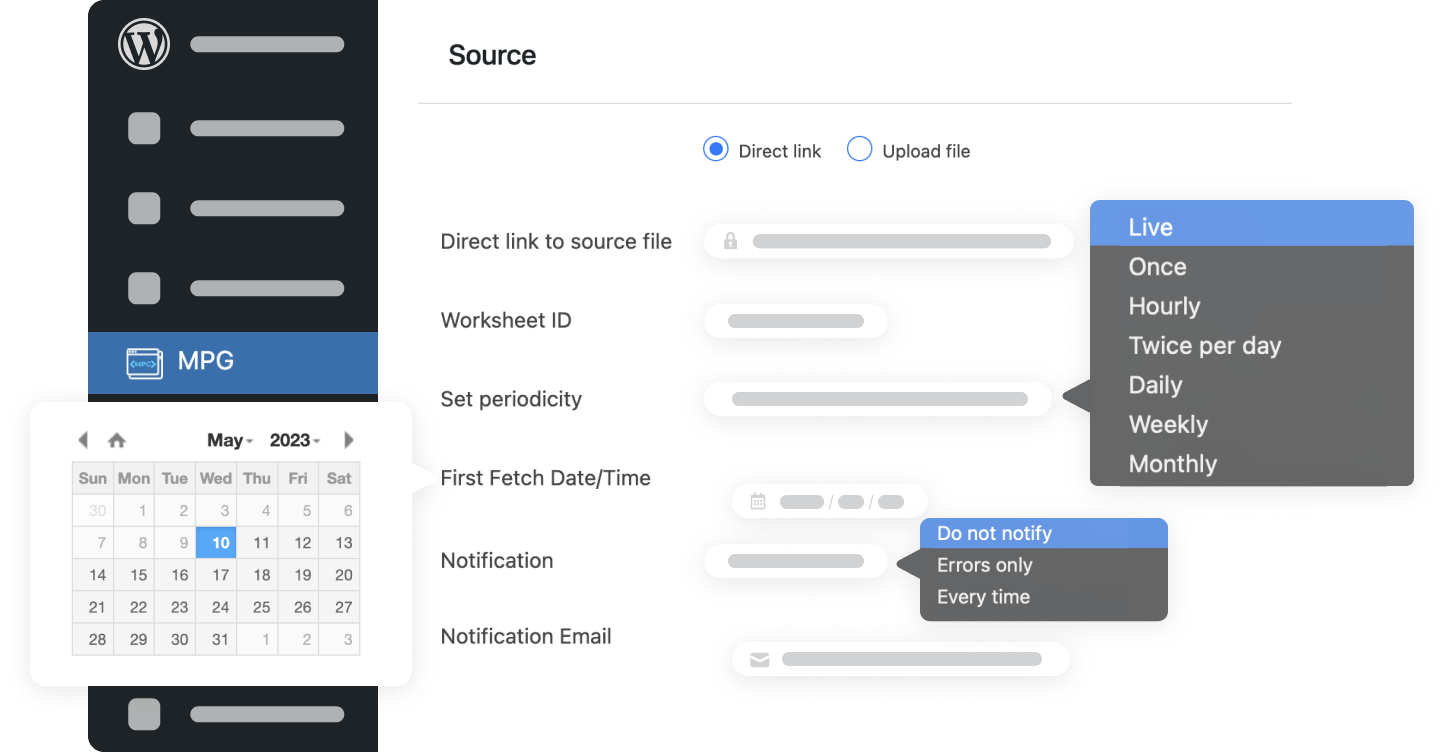Click the WordPress logo icon

coord(143,44)
